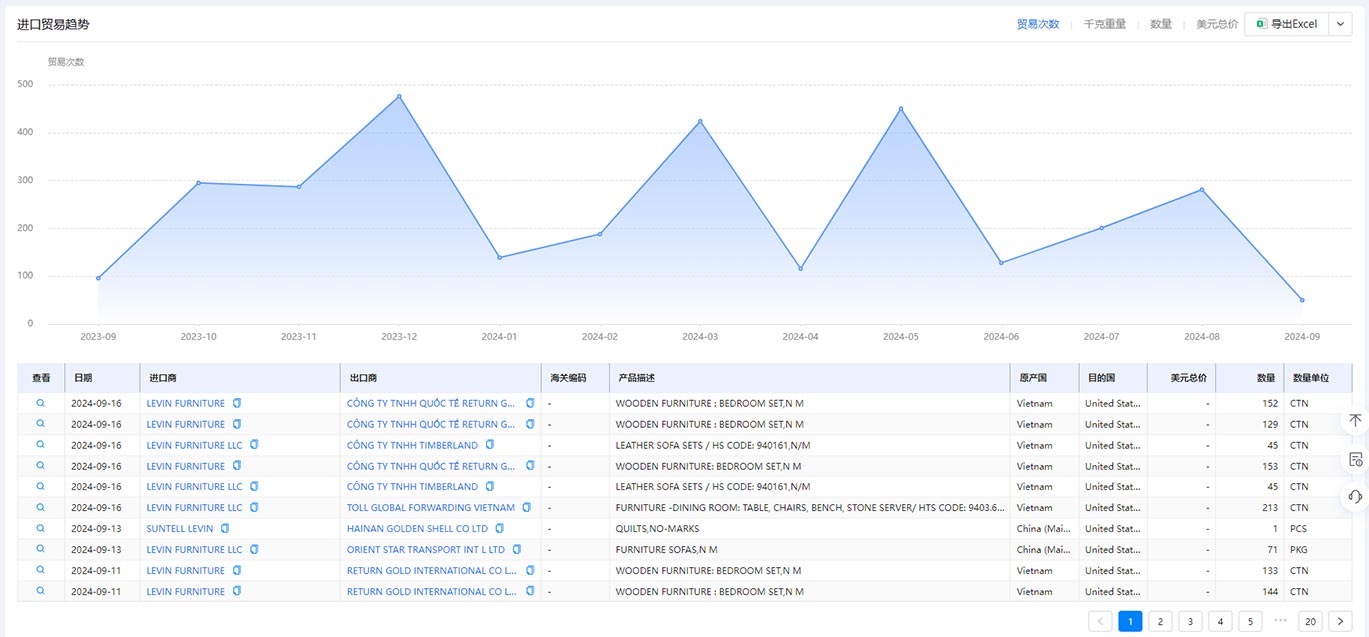The width and height of the screenshot is (1369, 637).
Task: Open the SUNTELL LEVIN importer link
Action: pos(180,528)
